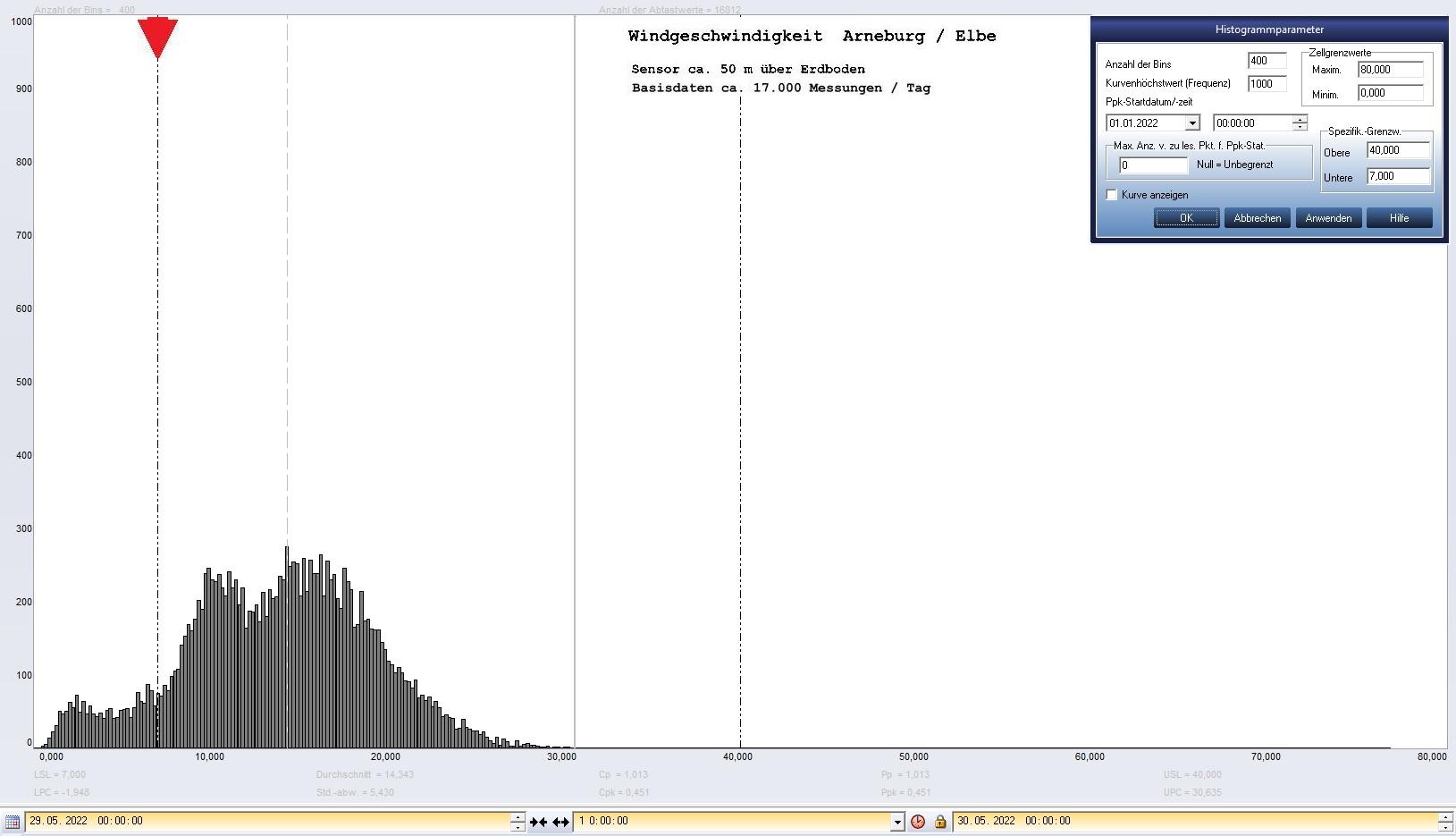
Task: Click Abbrechen to cancel dialog
Action: click(x=1257, y=218)
